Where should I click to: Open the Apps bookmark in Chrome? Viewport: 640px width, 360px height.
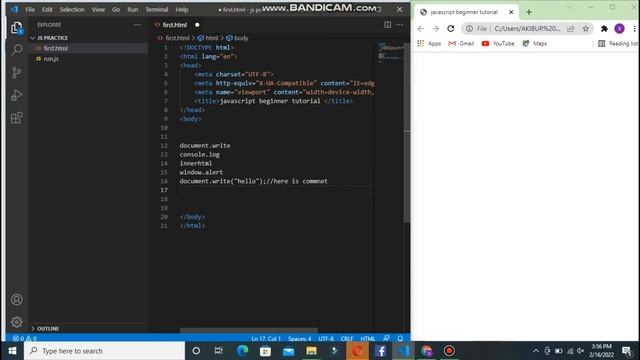[x=429, y=43]
